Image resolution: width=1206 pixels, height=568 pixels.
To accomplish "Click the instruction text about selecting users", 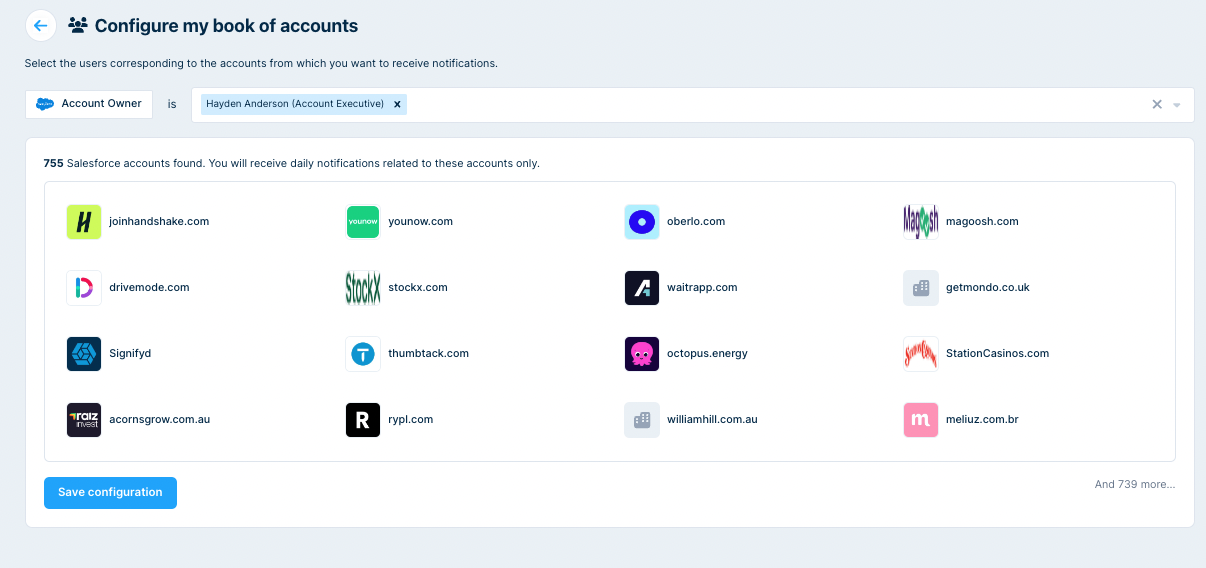I will (261, 63).
